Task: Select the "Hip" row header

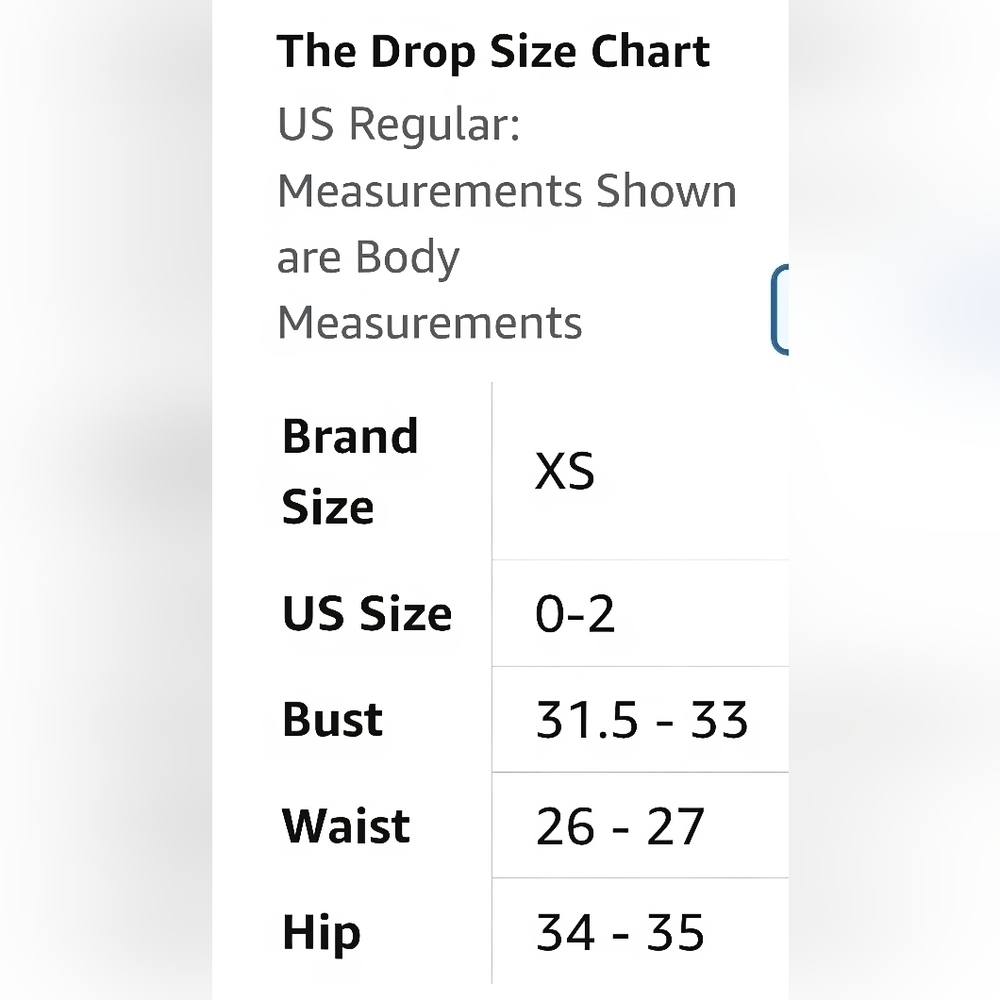Action: (321, 934)
